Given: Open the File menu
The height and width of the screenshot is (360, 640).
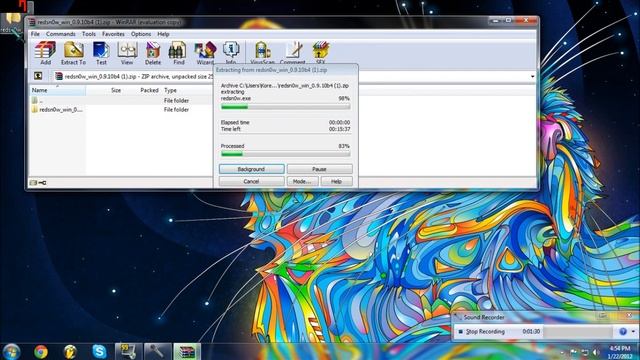Looking at the screenshot, I should pyautogui.click(x=35, y=34).
